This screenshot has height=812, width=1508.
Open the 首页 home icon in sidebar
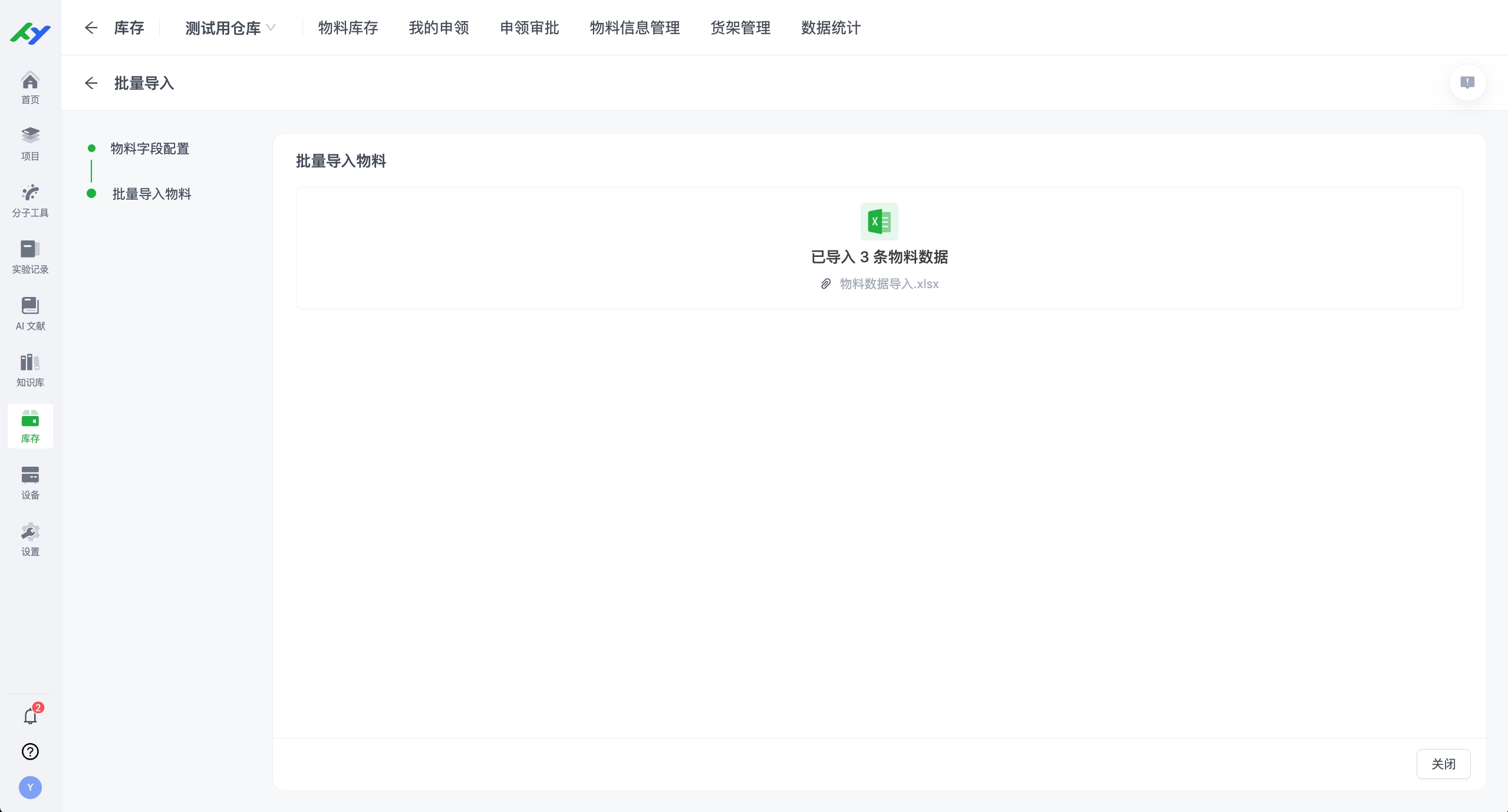point(30,87)
